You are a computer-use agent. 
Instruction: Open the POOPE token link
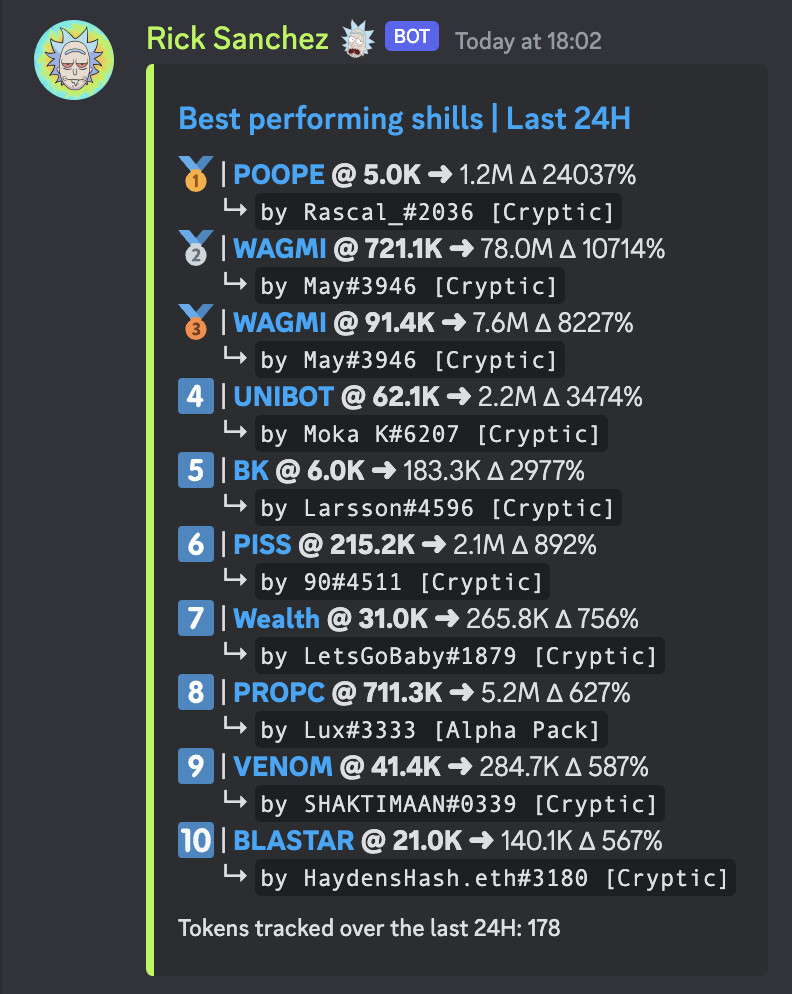coord(279,174)
